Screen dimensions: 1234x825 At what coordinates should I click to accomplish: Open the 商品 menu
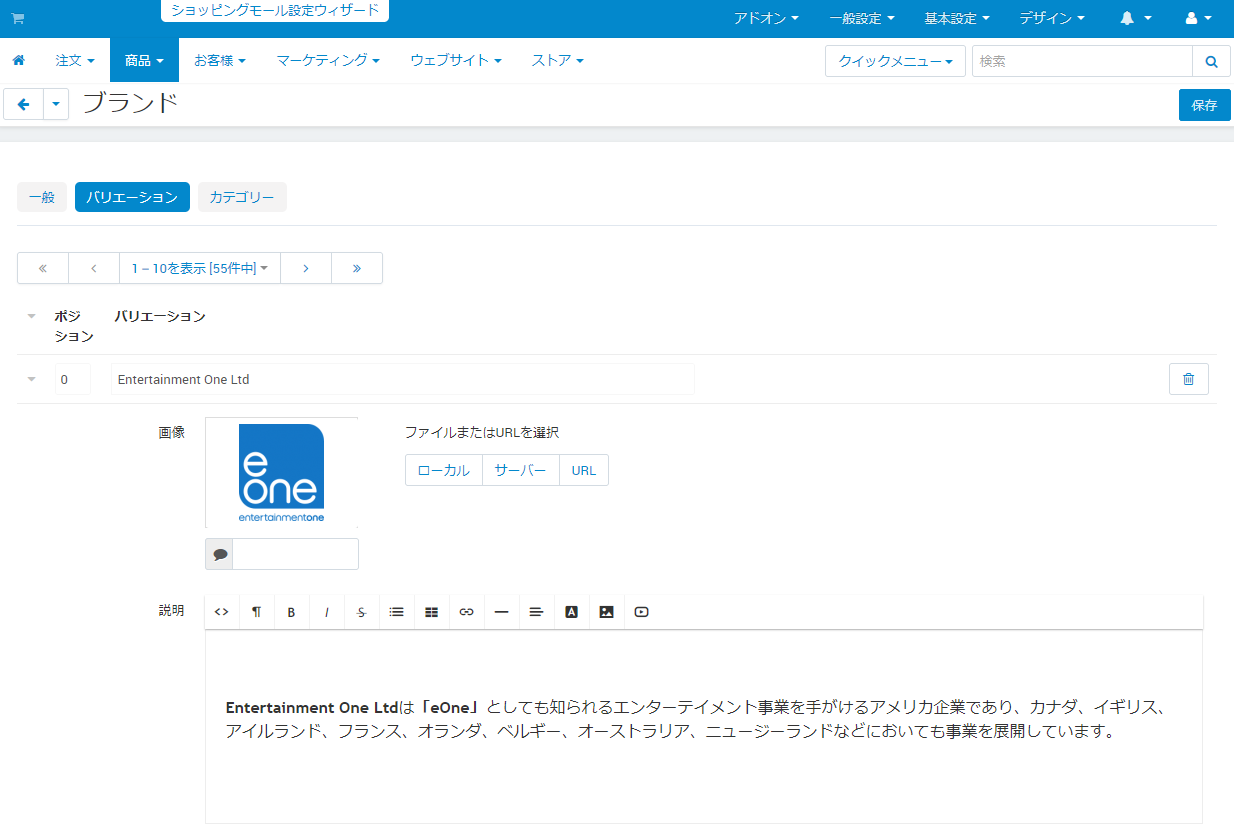(144, 60)
